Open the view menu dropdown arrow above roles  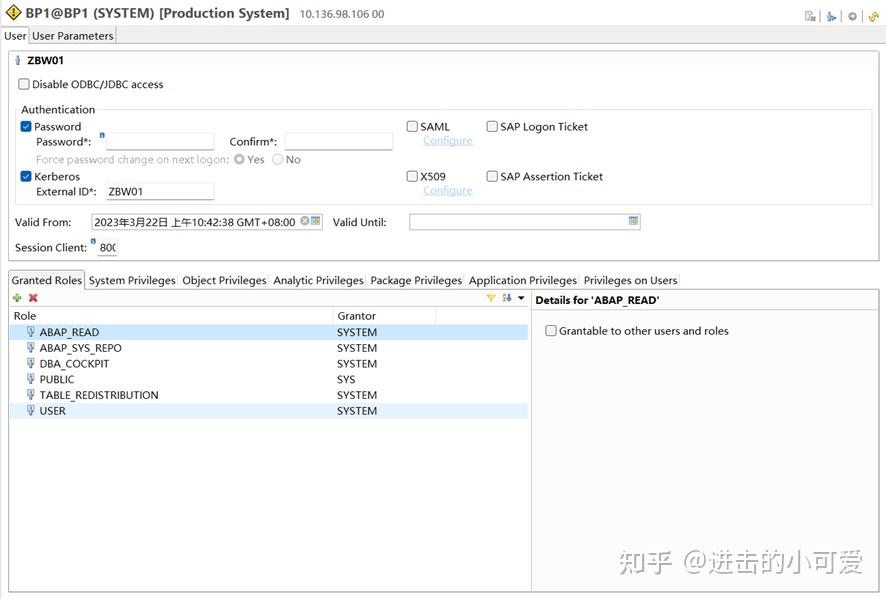521,298
